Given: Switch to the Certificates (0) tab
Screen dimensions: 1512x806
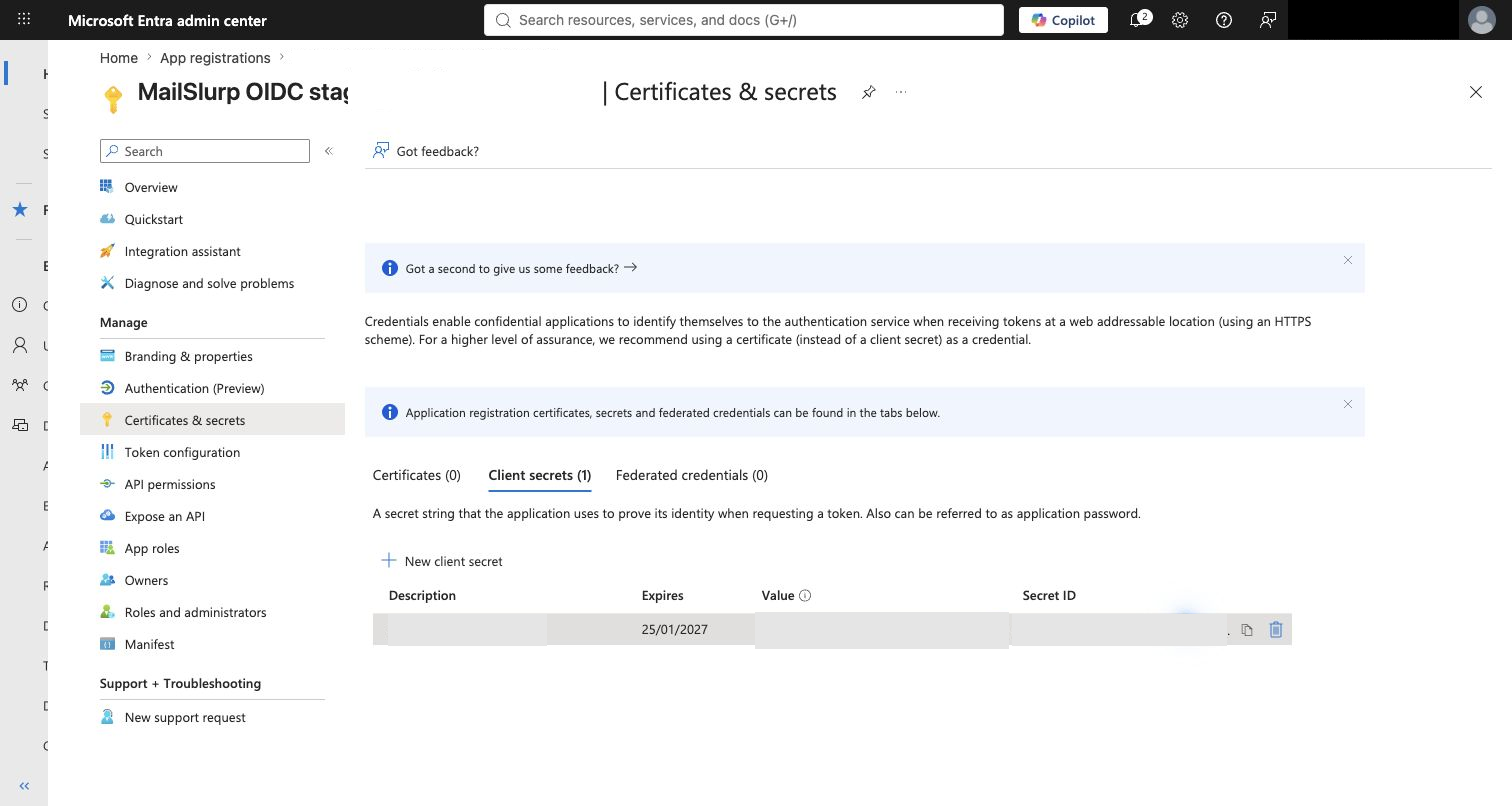Looking at the screenshot, I should pos(417,475).
